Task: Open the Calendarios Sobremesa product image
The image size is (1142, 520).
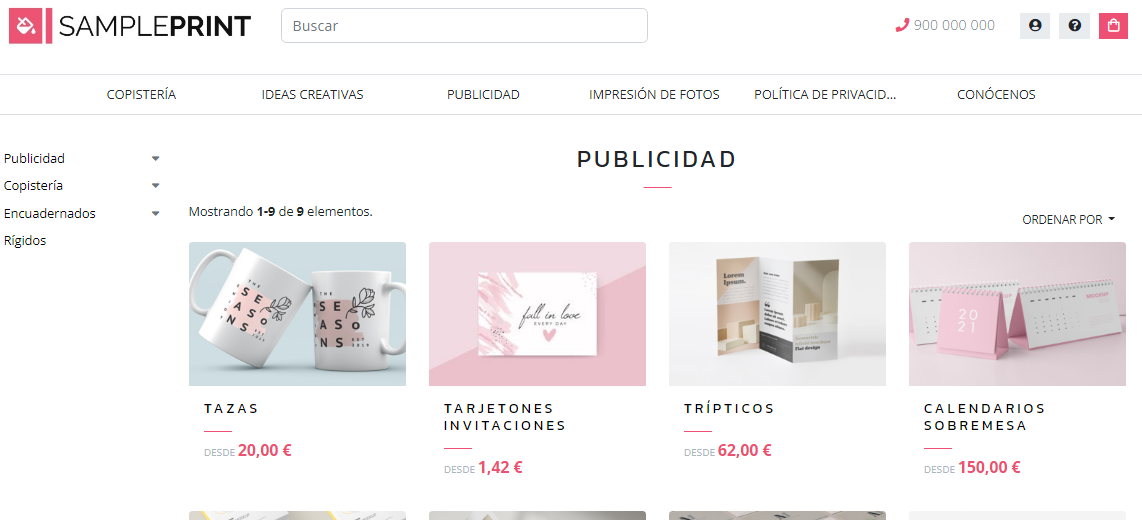Action: (1017, 314)
